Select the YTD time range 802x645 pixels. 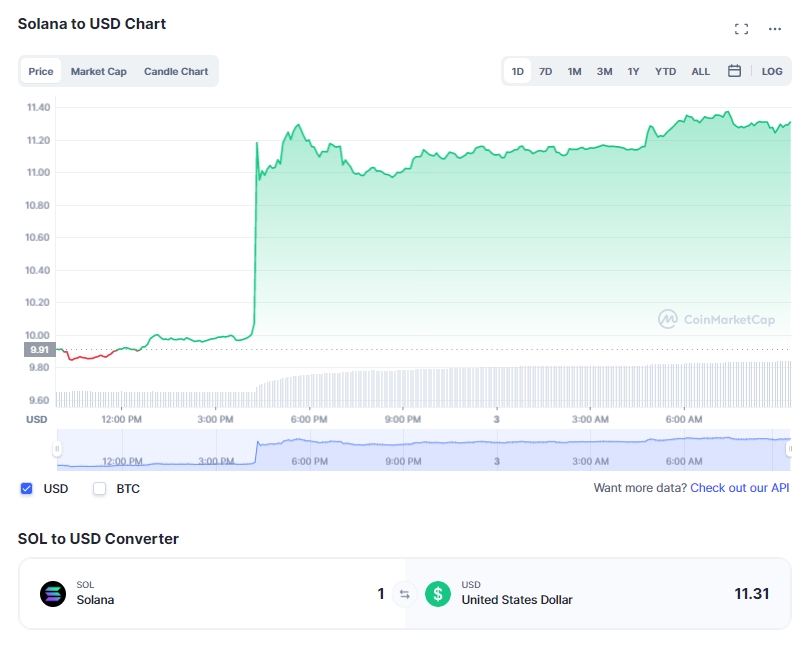click(665, 71)
